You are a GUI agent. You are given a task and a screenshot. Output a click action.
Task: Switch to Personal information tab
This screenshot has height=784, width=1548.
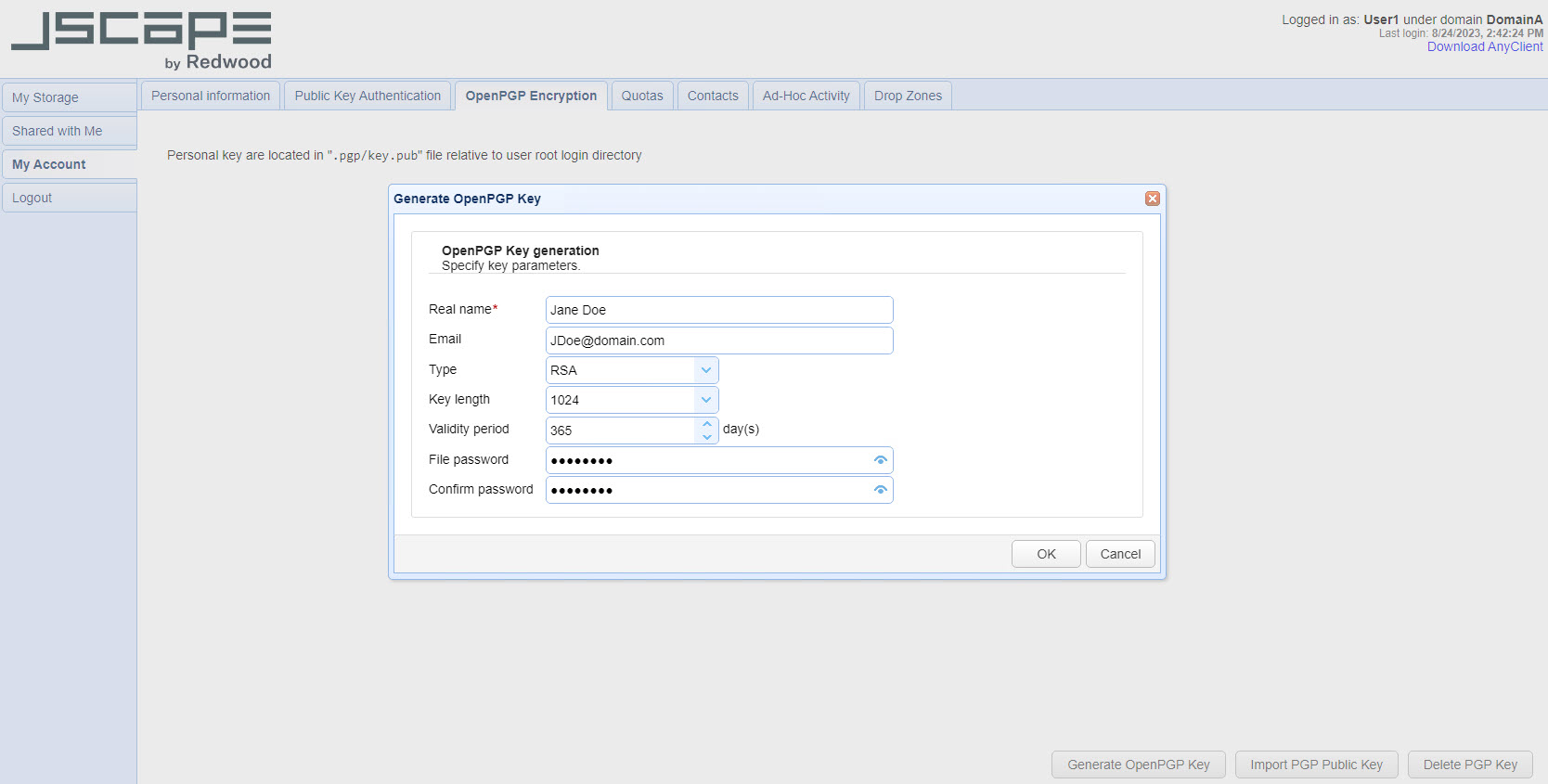tap(211, 96)
